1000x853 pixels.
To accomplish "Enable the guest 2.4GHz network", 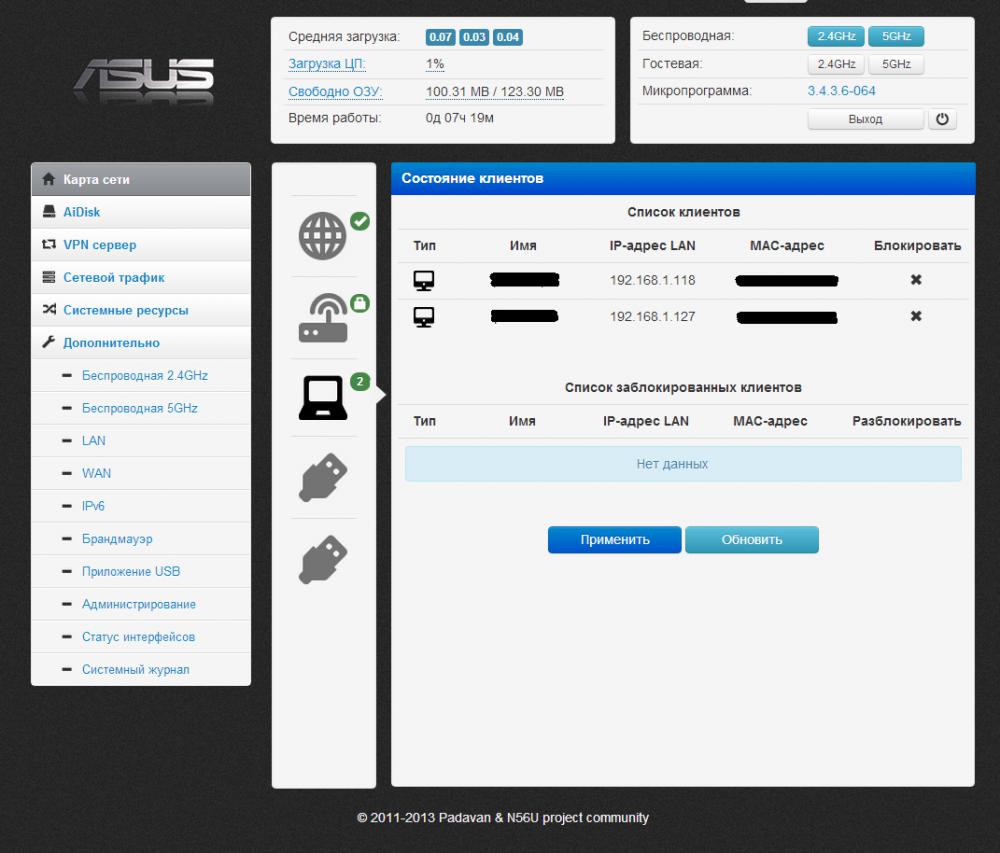I will click(836, 64).
